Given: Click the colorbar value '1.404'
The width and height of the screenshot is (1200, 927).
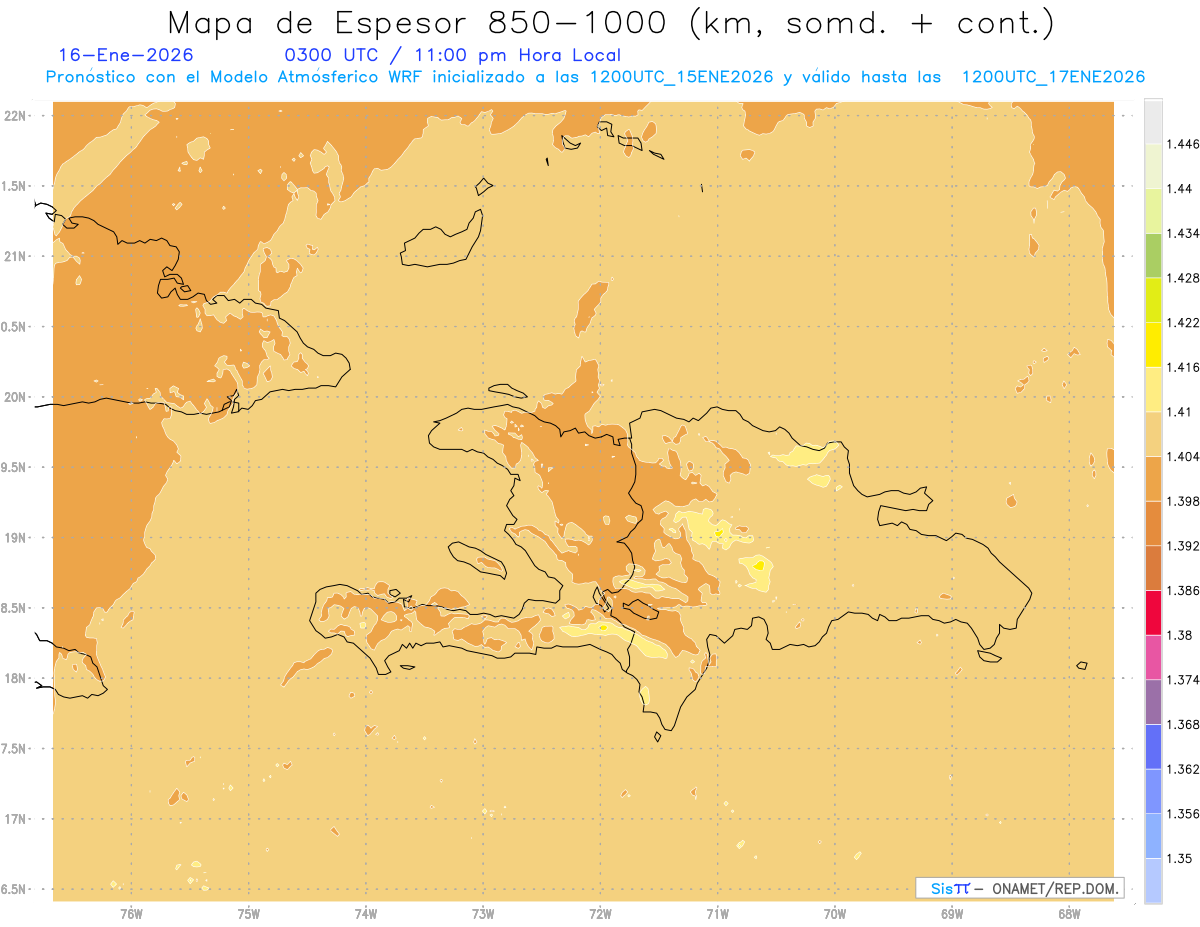Looking at the screenshot, I should point(1183,457).
